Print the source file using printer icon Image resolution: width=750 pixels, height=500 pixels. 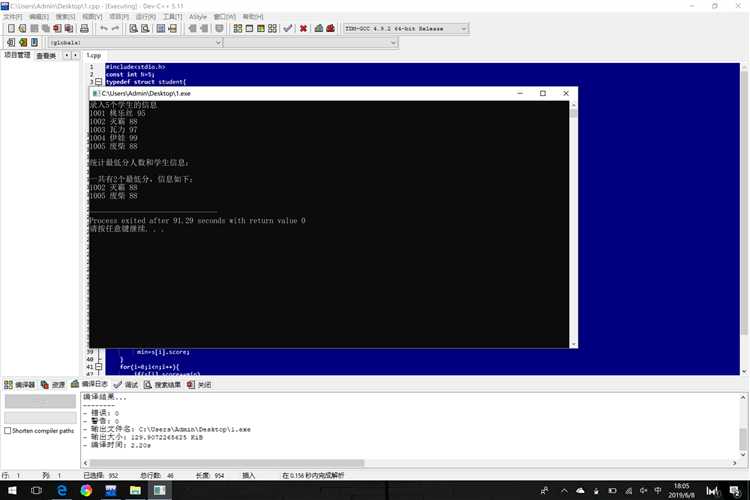click(84, 29)
